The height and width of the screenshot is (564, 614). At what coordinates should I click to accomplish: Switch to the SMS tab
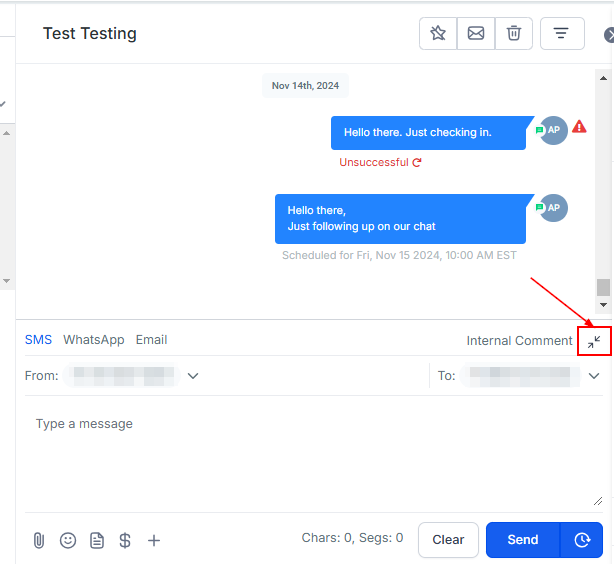[38, 340]
